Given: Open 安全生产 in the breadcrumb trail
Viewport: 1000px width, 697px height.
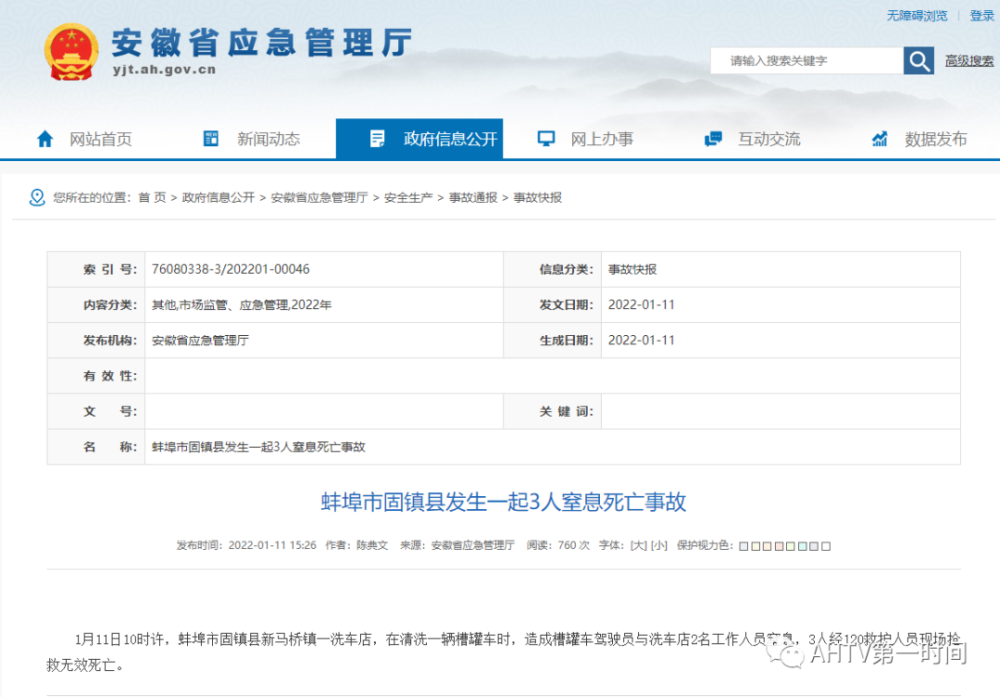Looking at the screenshot, I should point(408,198).
